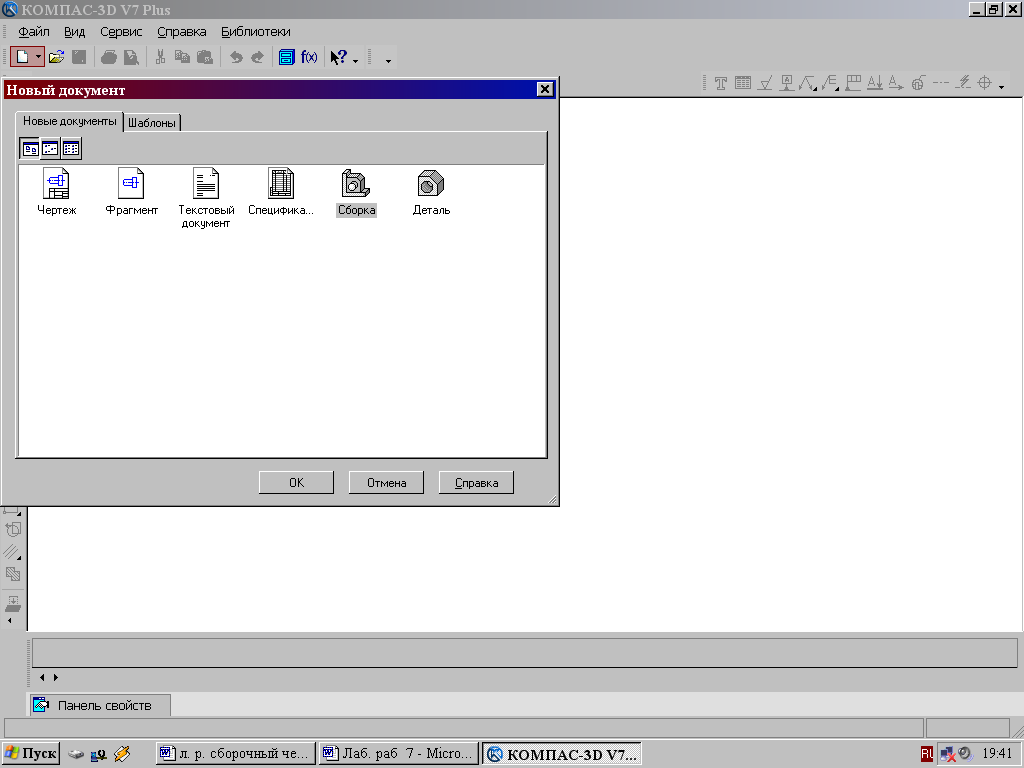This screenshot has width=1024, height=768.
Task: Click the context help arrow-question icon
Action: (339, 57)
